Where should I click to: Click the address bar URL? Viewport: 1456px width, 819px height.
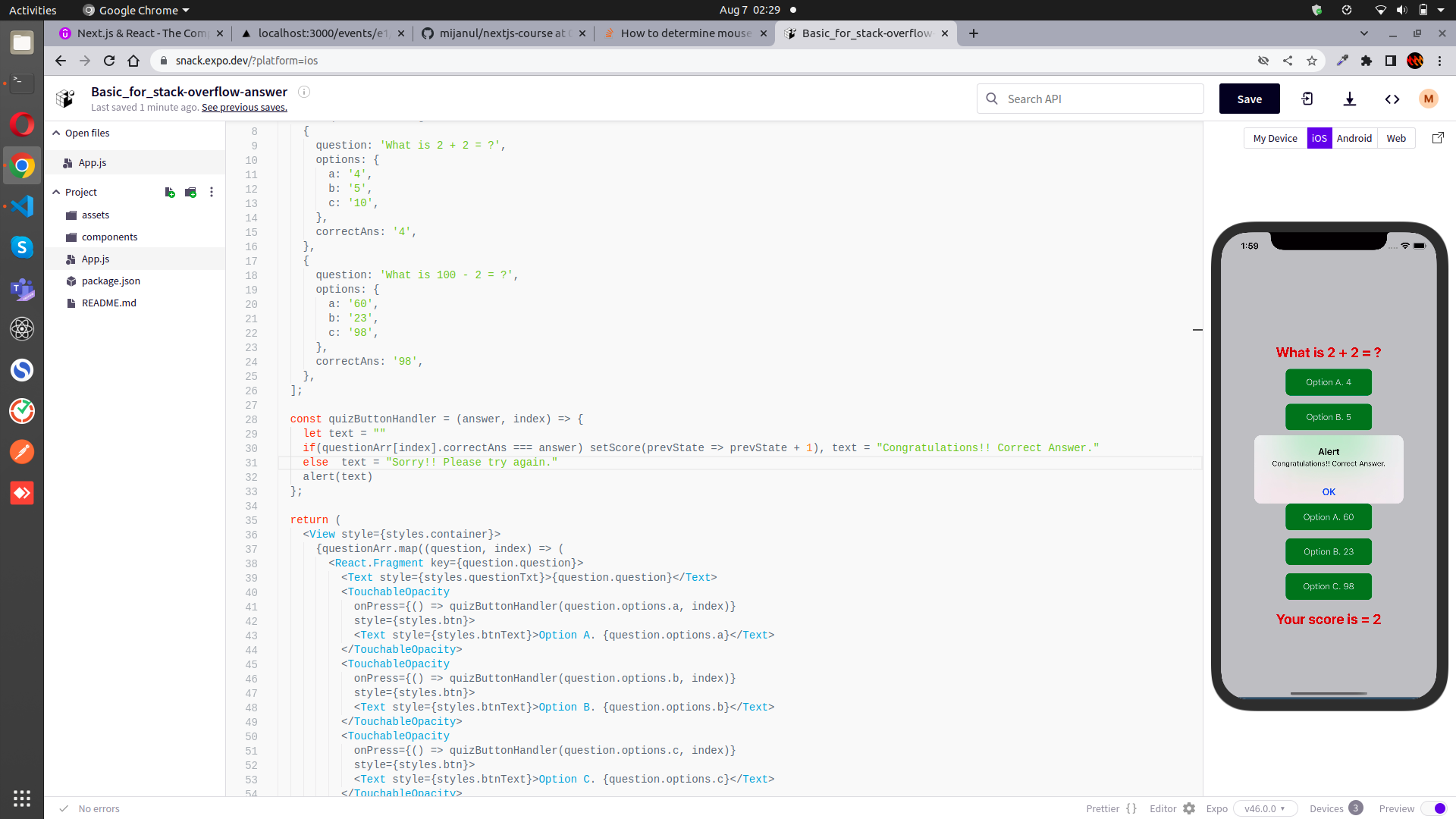(246, 61)
